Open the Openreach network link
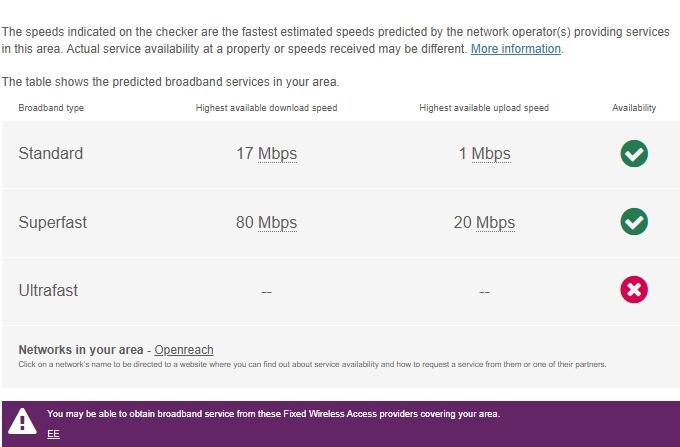 point(184,350)
